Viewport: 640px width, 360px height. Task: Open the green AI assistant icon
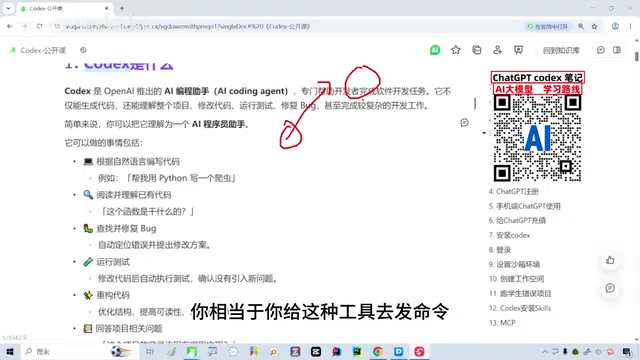(435, 50)
